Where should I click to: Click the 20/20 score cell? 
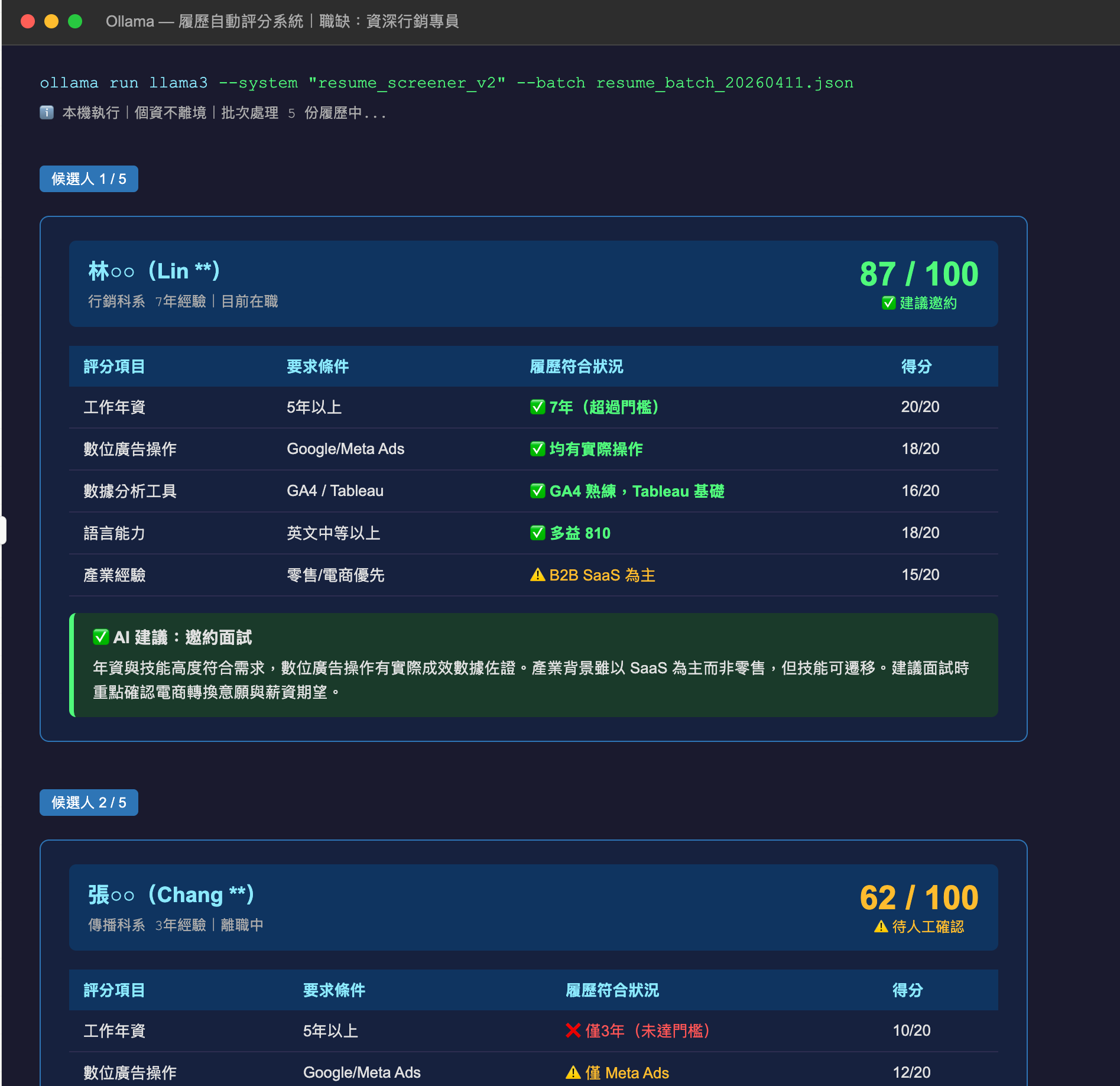click(x=920, y=407)
